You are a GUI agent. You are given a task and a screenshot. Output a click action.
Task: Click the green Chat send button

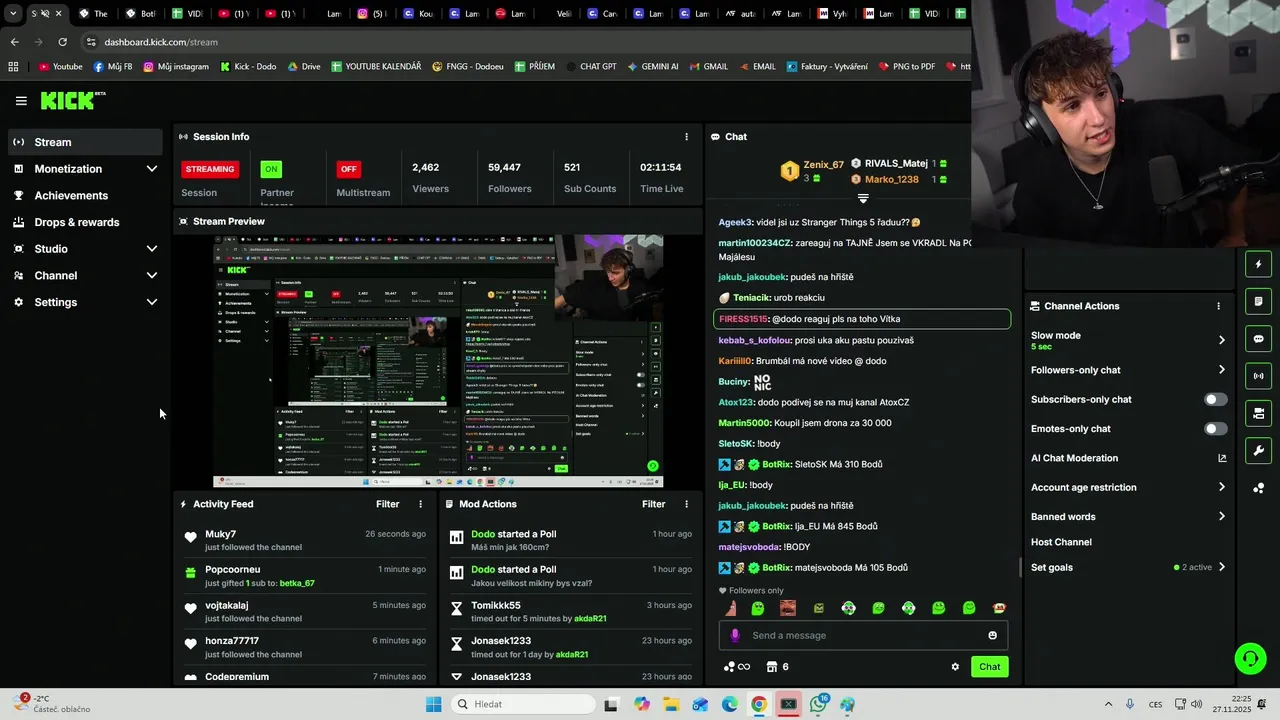[x=989, y=667]
